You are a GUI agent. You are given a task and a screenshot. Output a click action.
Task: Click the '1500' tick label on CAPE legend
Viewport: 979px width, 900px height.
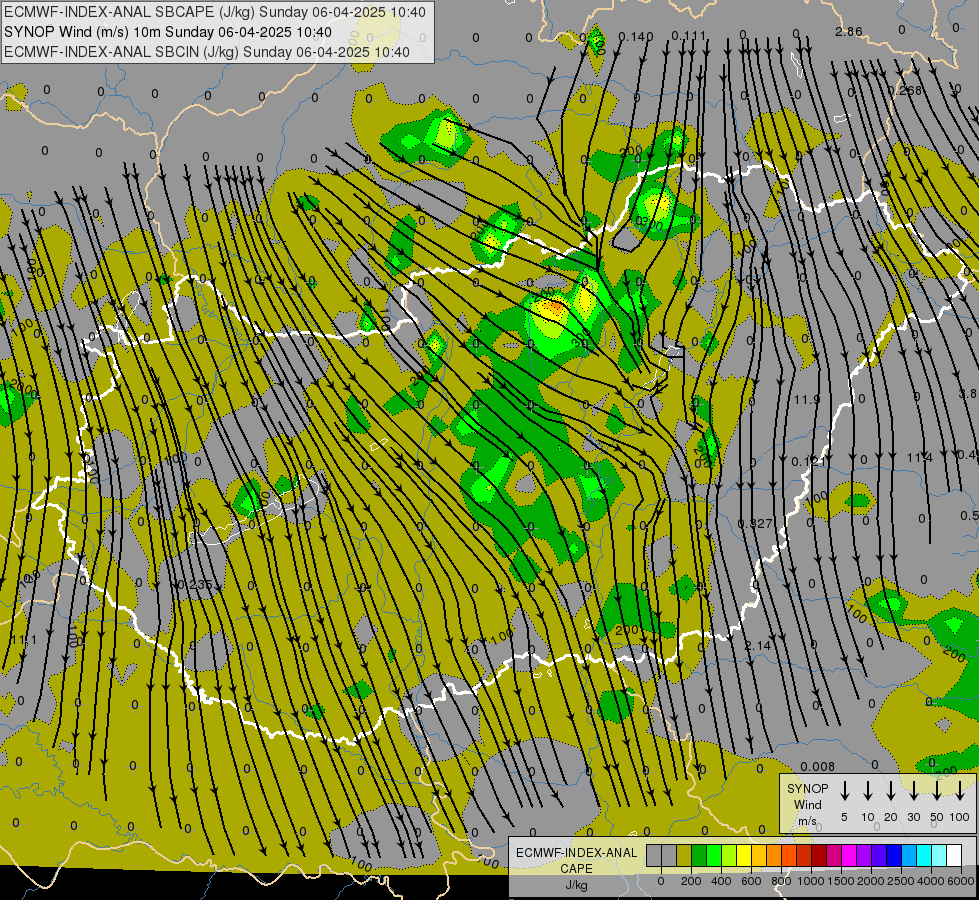click(841, 881)
